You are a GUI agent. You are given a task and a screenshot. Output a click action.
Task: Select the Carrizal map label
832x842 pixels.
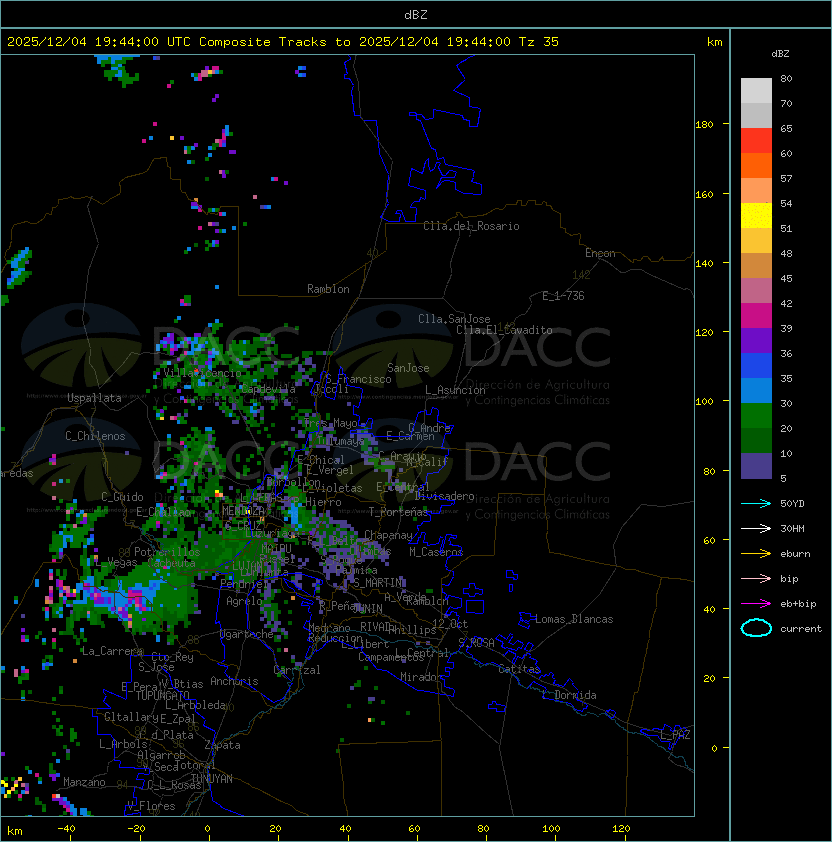pos(297,670)
